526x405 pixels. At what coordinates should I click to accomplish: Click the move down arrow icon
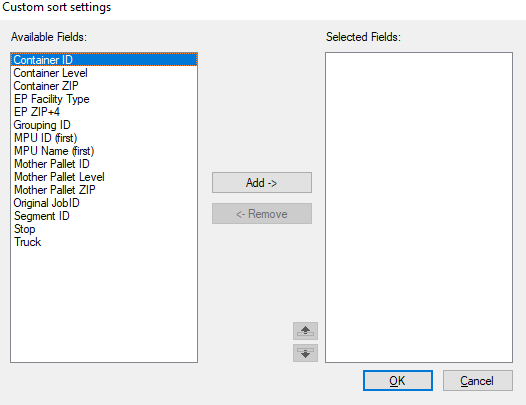coord(305,353)
